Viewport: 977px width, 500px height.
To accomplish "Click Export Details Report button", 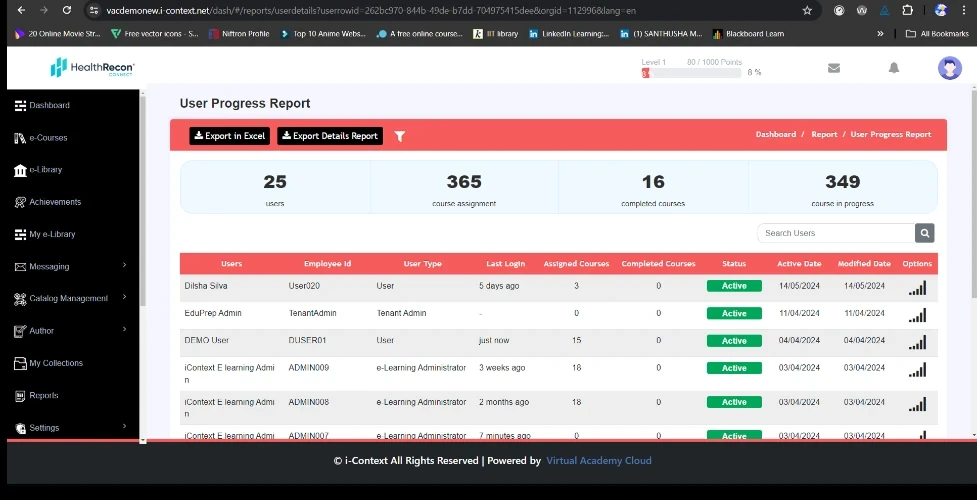I will [330, 136].
